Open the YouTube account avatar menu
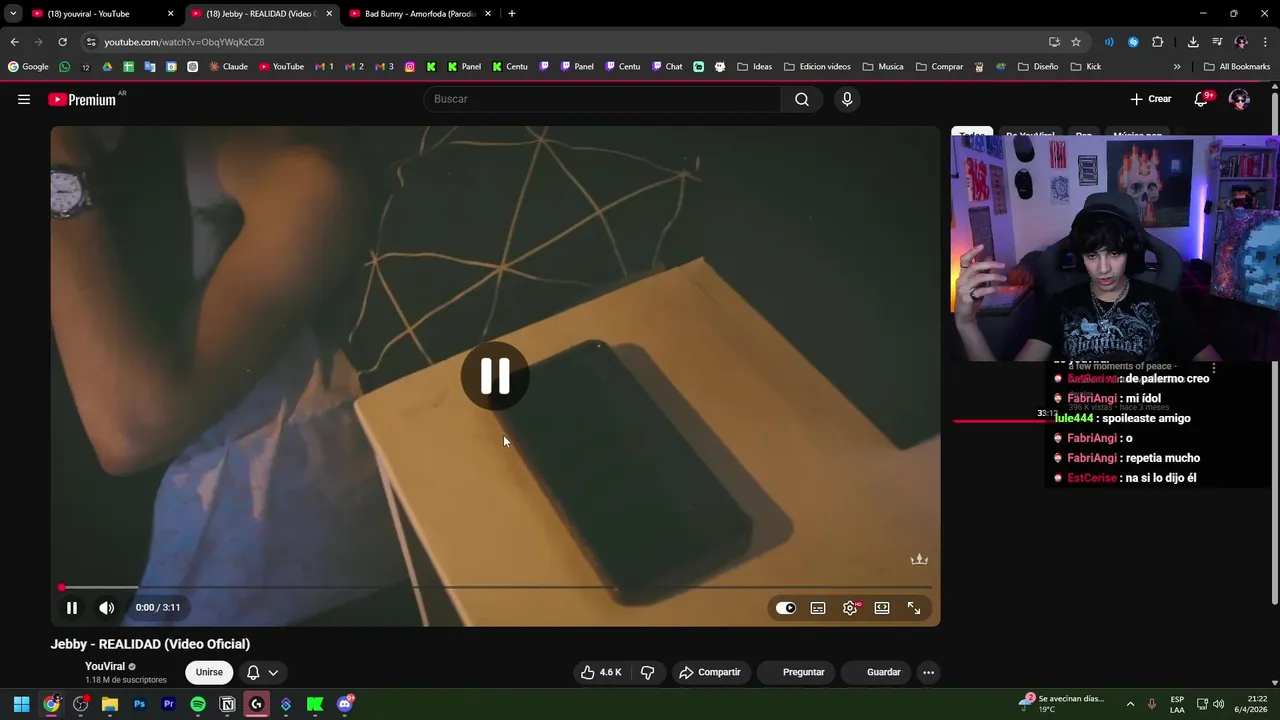Viewport: 1280px width, 720px height. click(1239, 99)
